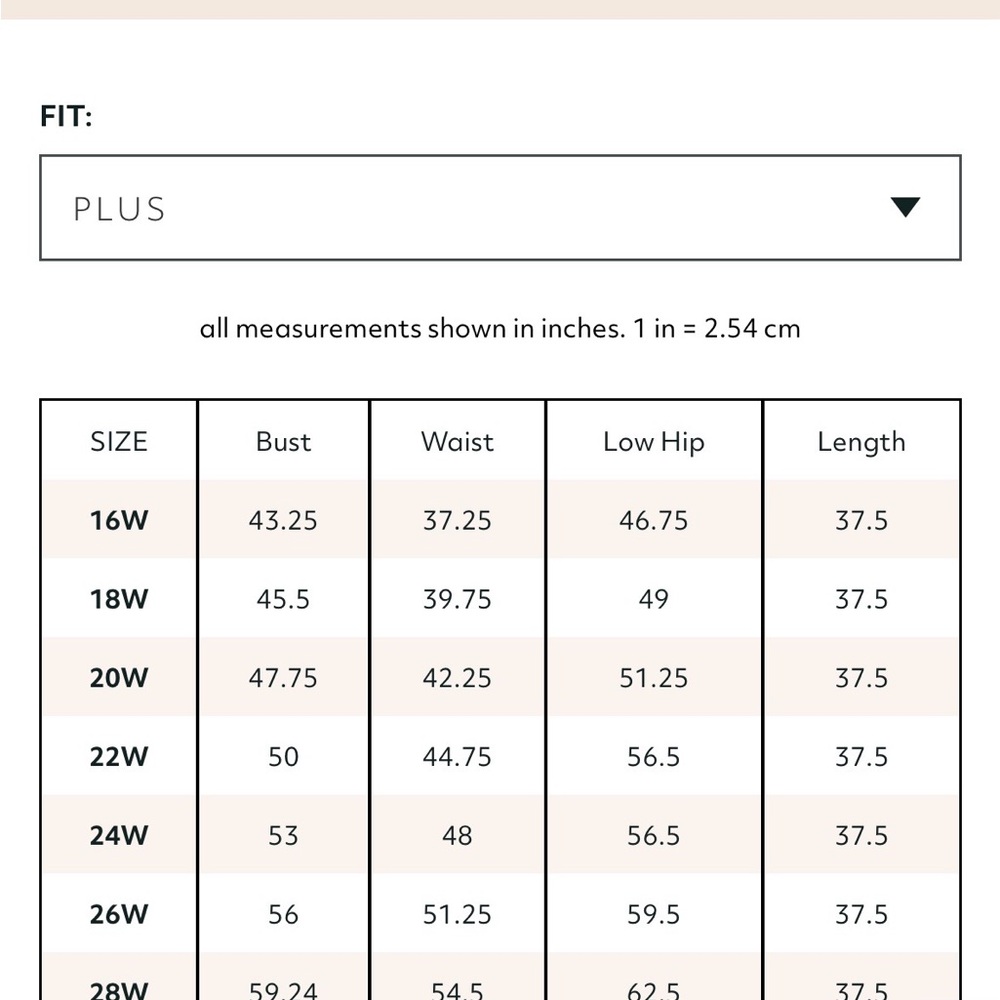Select the 26W size row label
The image size is (1000, 1000).
coord(119,914)
